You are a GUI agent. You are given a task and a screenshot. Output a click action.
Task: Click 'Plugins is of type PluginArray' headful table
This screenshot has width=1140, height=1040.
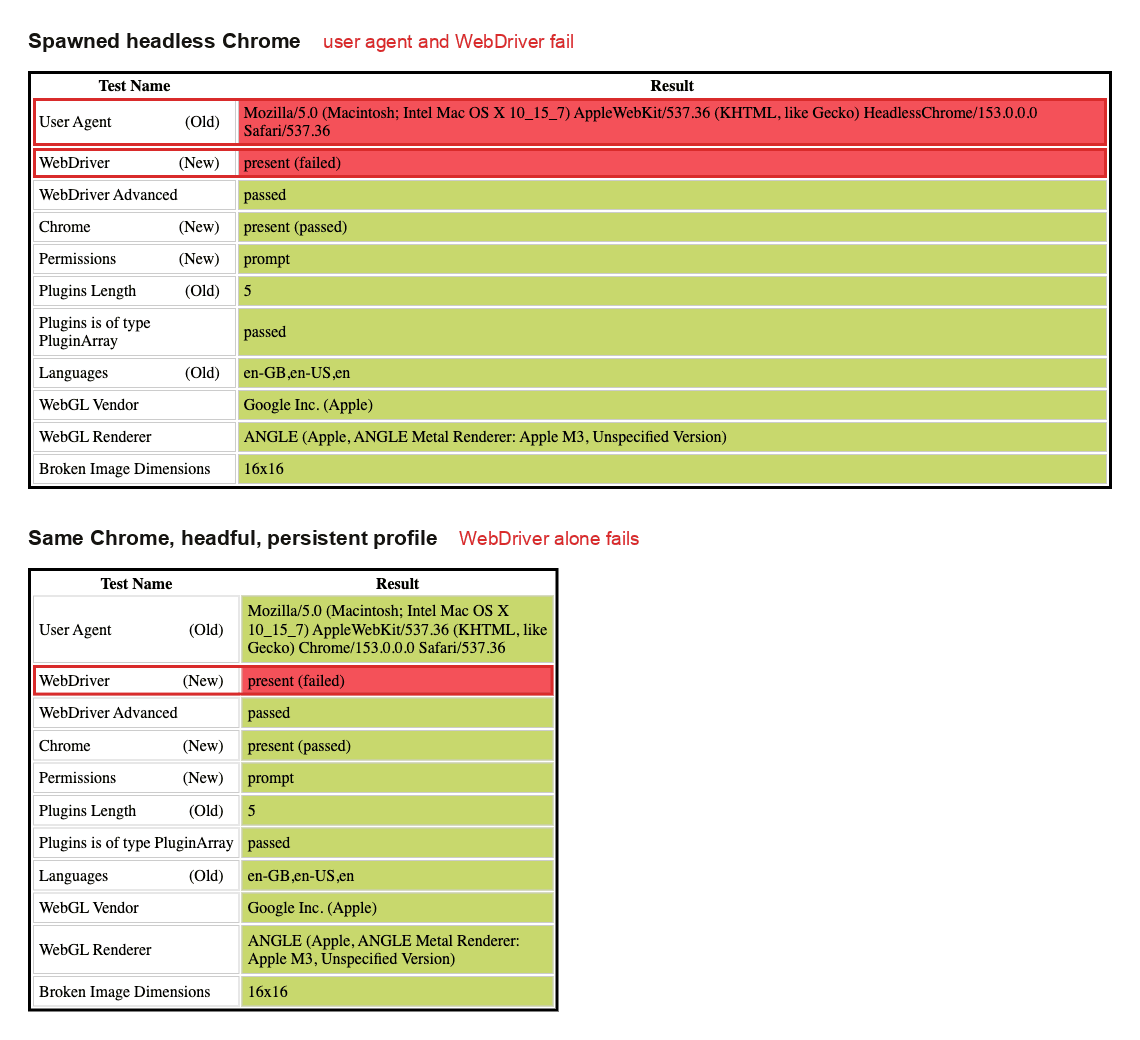136,843
